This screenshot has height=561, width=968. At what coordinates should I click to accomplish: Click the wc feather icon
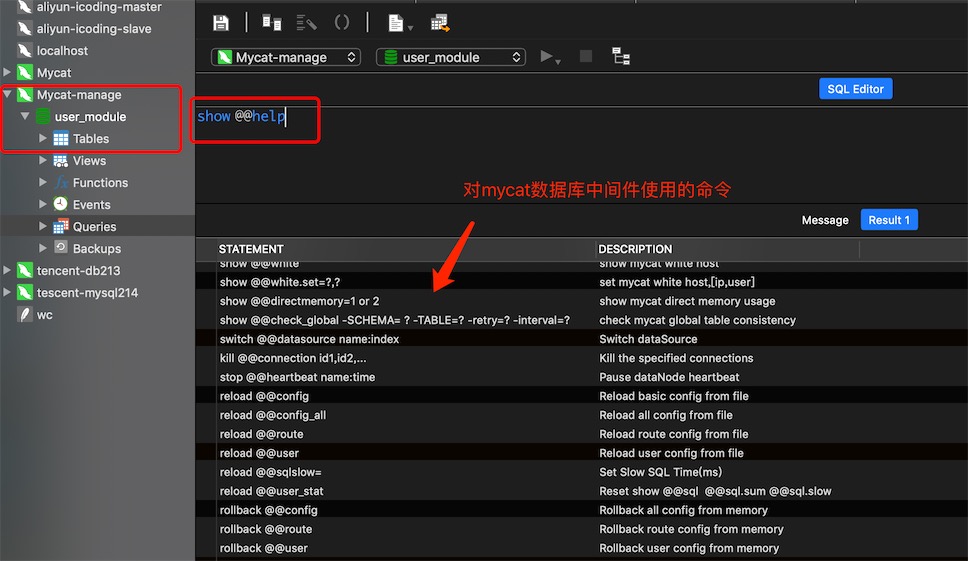(x=24, y=315)
